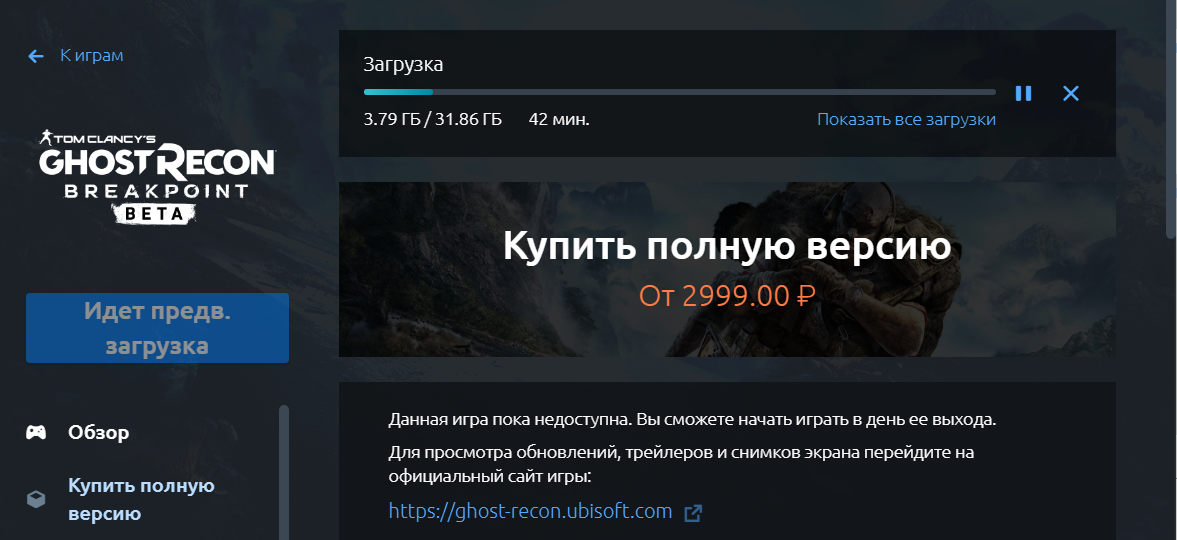Click the box icon beside Купить полную версию
Viewport: 1177px width, 540px height.
click(x=36, y=499)
